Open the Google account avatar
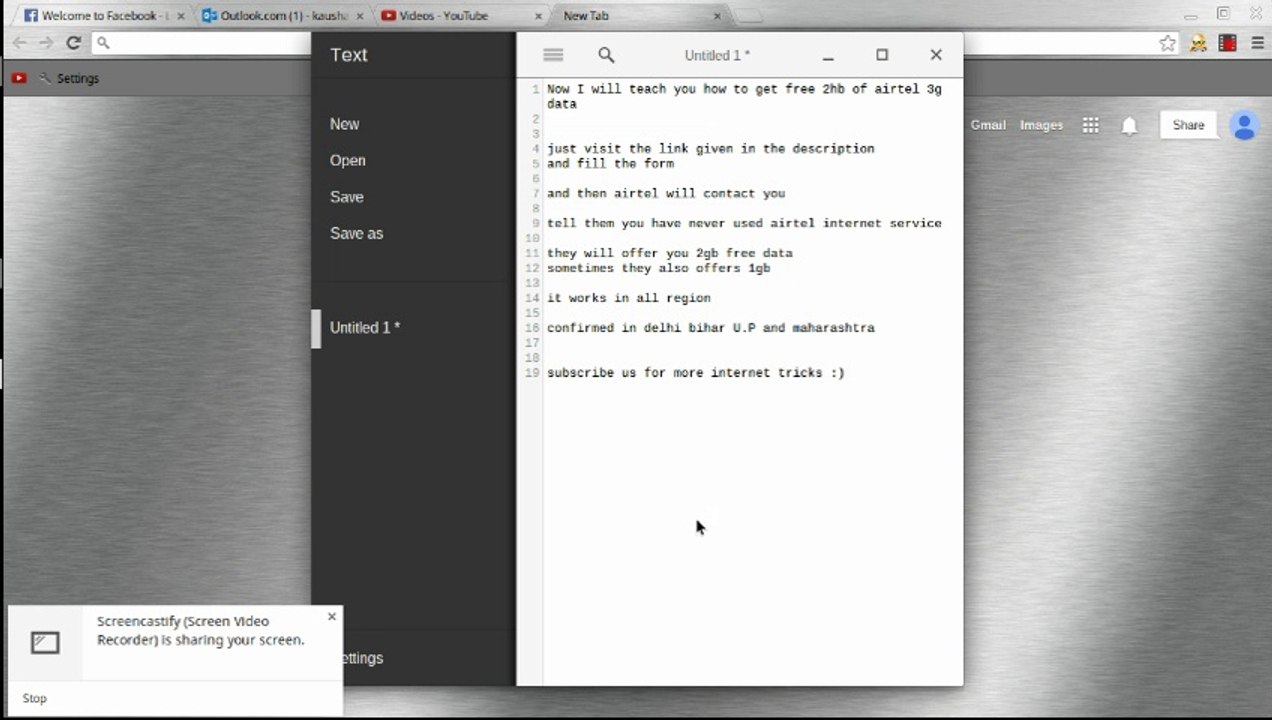 tap(1244, 125)
